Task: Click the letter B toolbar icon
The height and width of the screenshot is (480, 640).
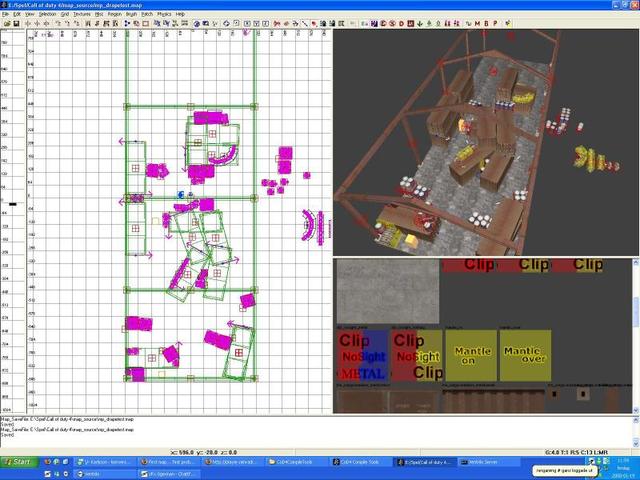Action: [x=486, y=24]
